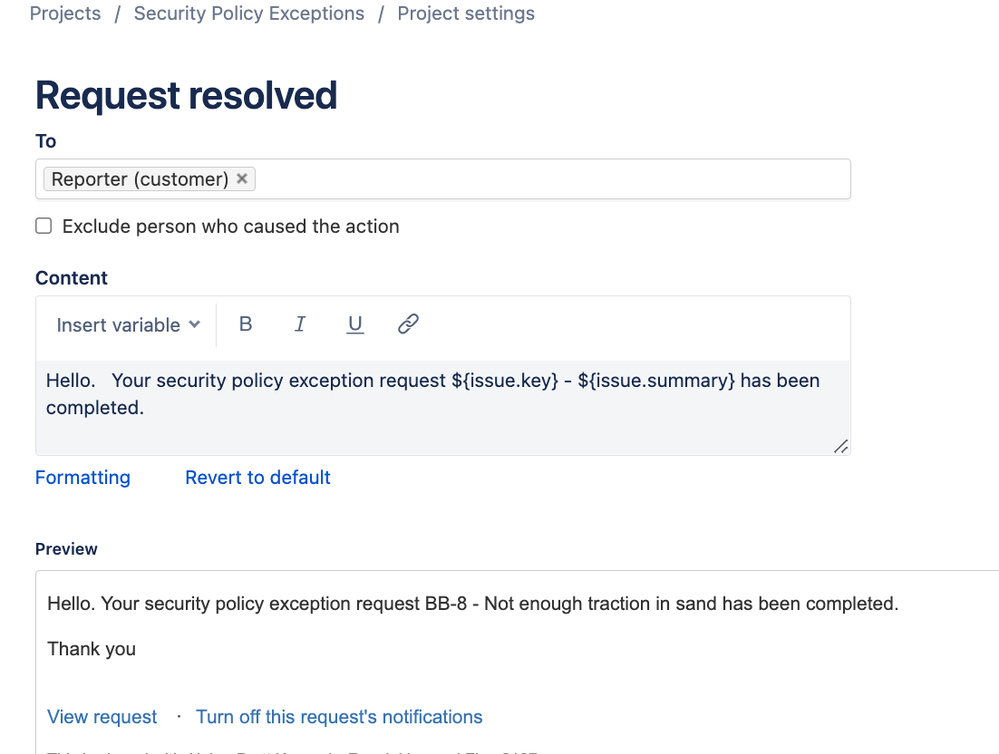Click the Underline formatting icon
Viewport: 999px width, 754px height.
(x=355, y=324)
